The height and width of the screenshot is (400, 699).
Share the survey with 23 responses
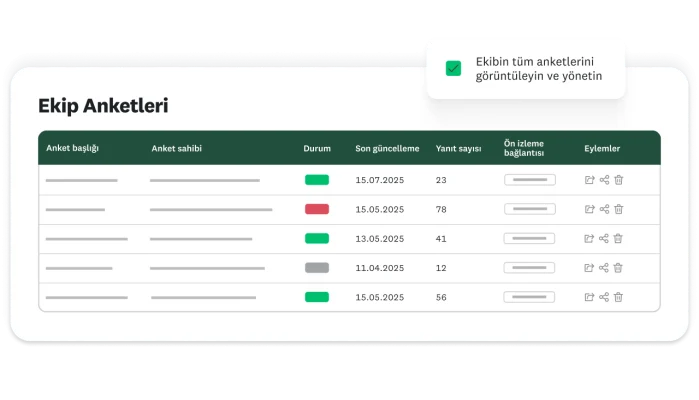604,180
